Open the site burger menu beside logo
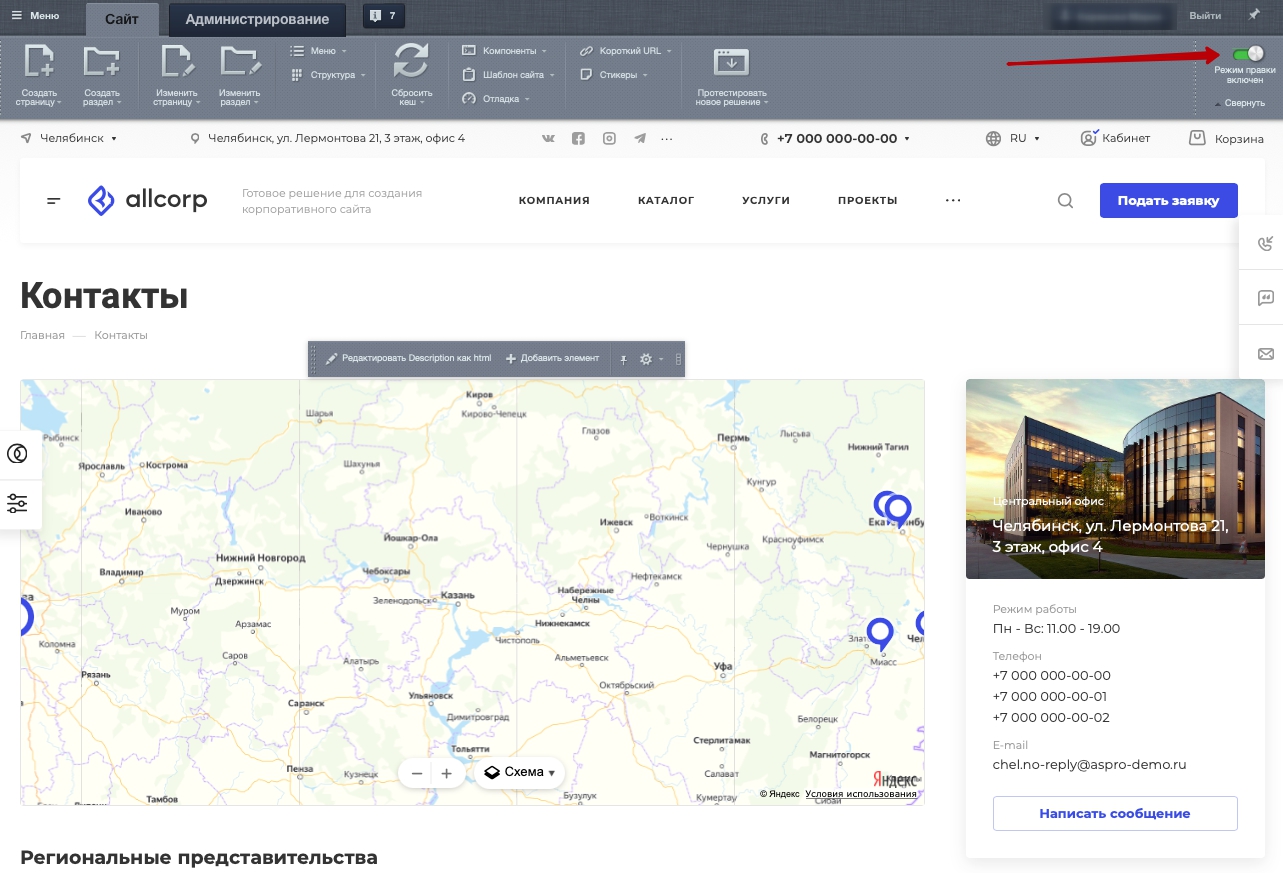Screen dimensions: 1283x873 point(54,201)
